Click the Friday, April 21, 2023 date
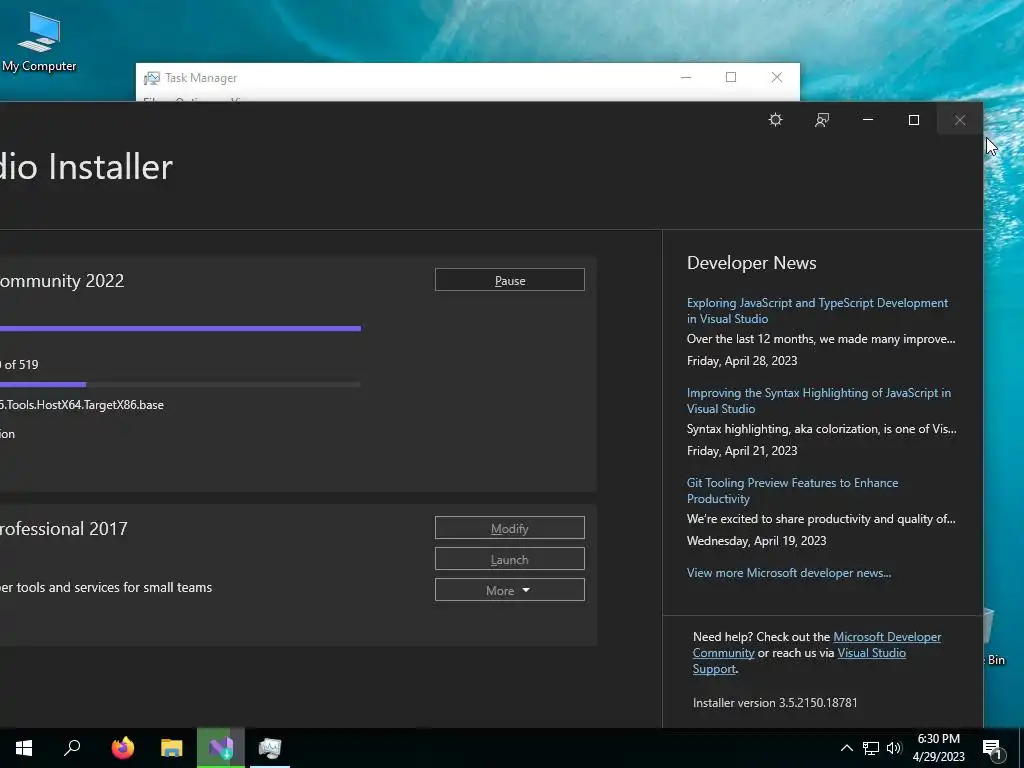This screenshot has height=768, width=1024. [742, 451]
